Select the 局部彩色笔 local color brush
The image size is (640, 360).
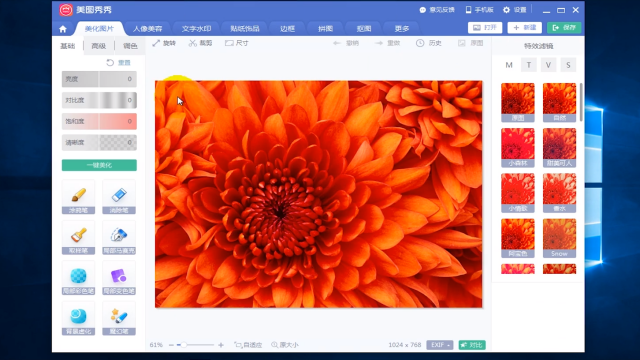click(x=78, y=278)
